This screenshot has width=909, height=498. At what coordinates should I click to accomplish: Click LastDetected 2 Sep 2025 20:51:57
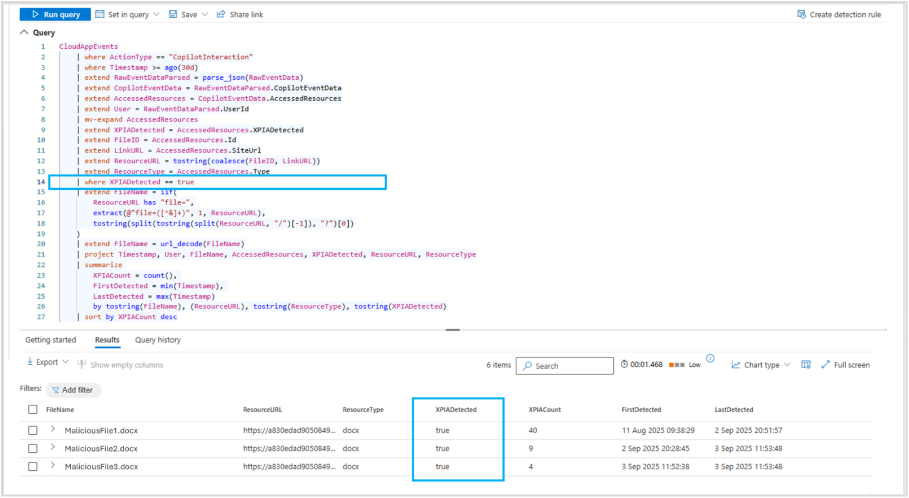pyautogui.click(x=748, y=431)
